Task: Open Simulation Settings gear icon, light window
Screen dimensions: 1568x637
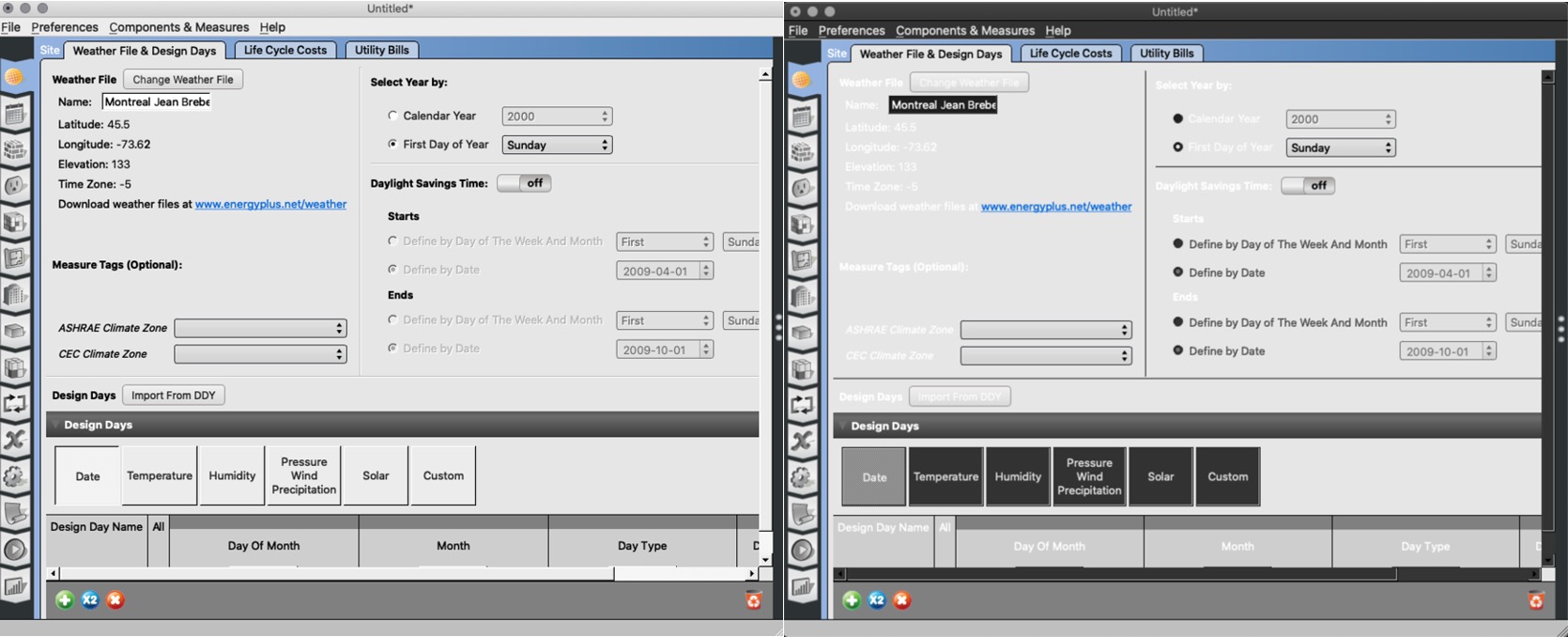Action: [15, 476]
